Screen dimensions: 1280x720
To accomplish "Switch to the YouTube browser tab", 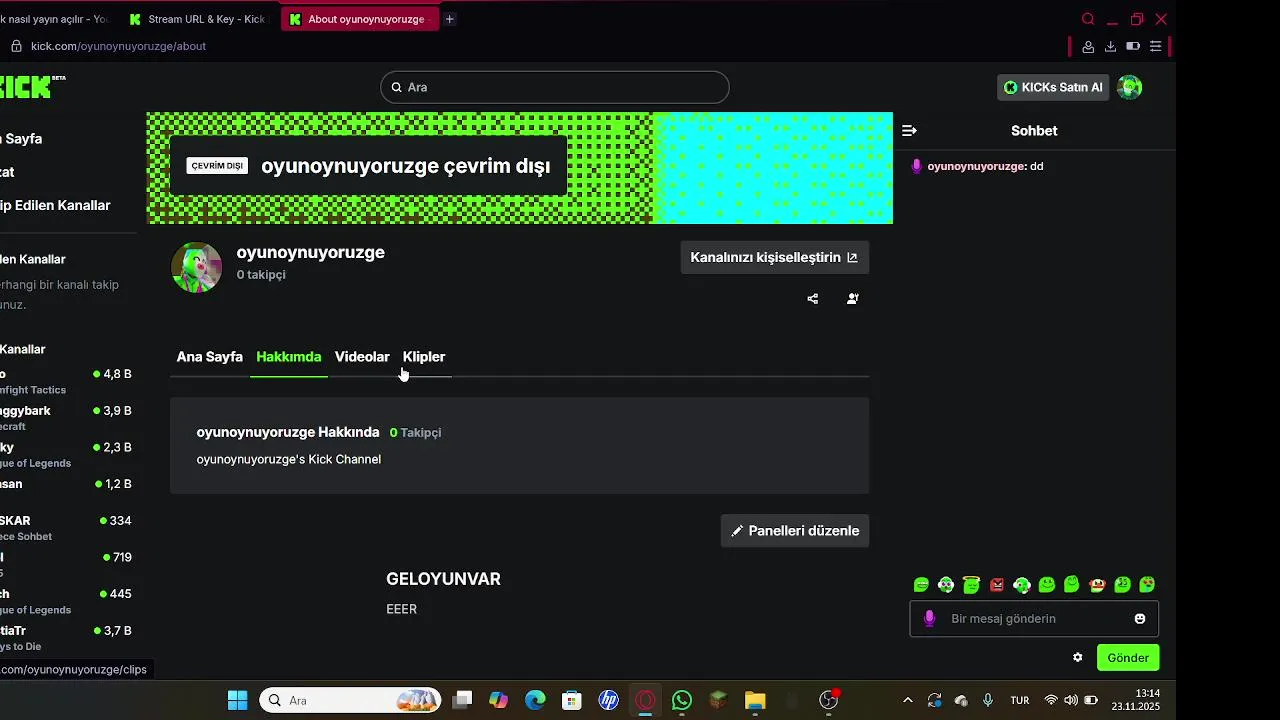I will pos(57,19).
